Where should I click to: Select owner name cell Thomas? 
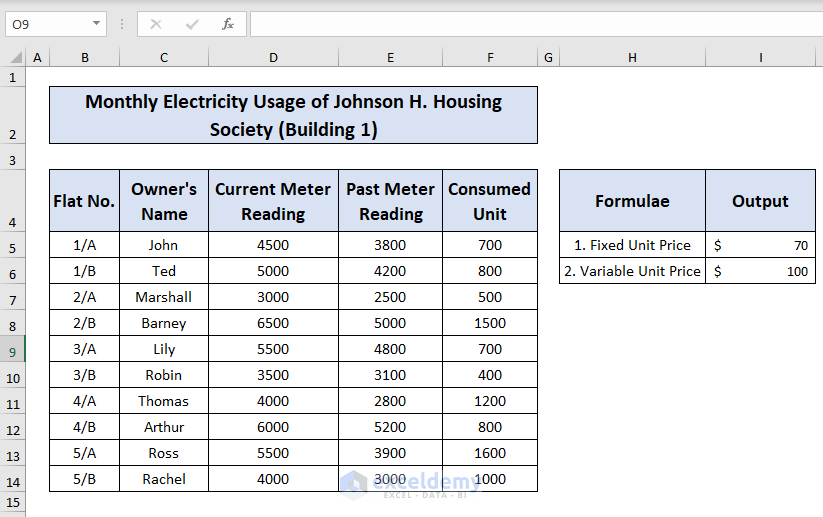pyautogui.click(x=164, y=401)
